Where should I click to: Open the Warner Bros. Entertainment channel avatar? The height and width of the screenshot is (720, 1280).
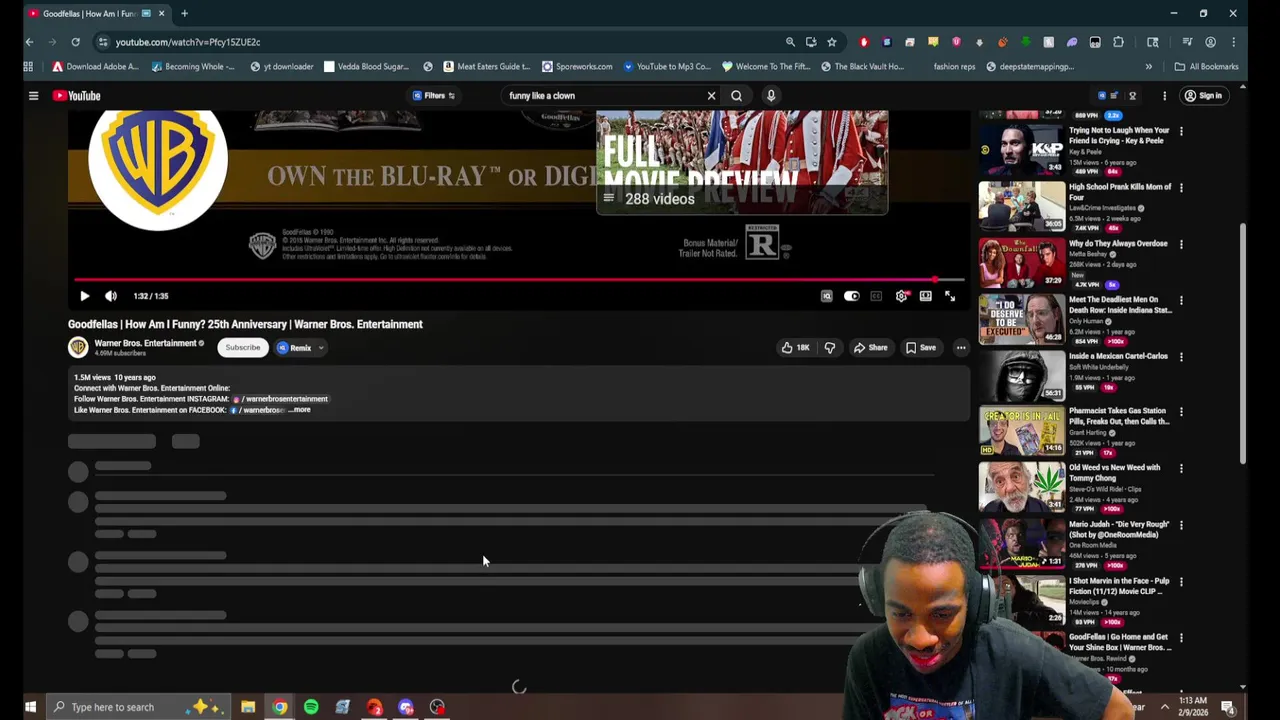78,347
